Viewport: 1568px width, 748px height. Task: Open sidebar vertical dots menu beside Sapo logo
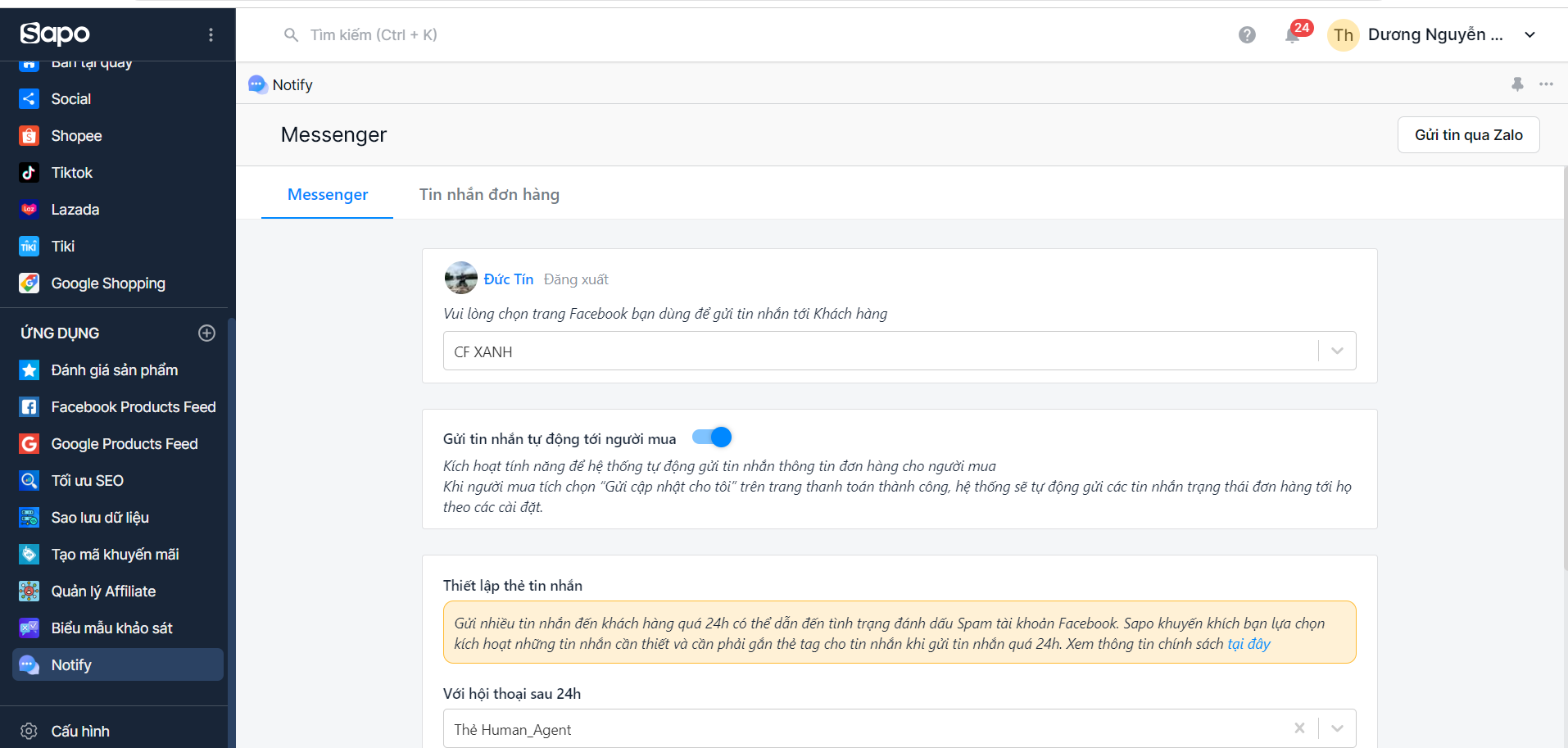(211, 34)
